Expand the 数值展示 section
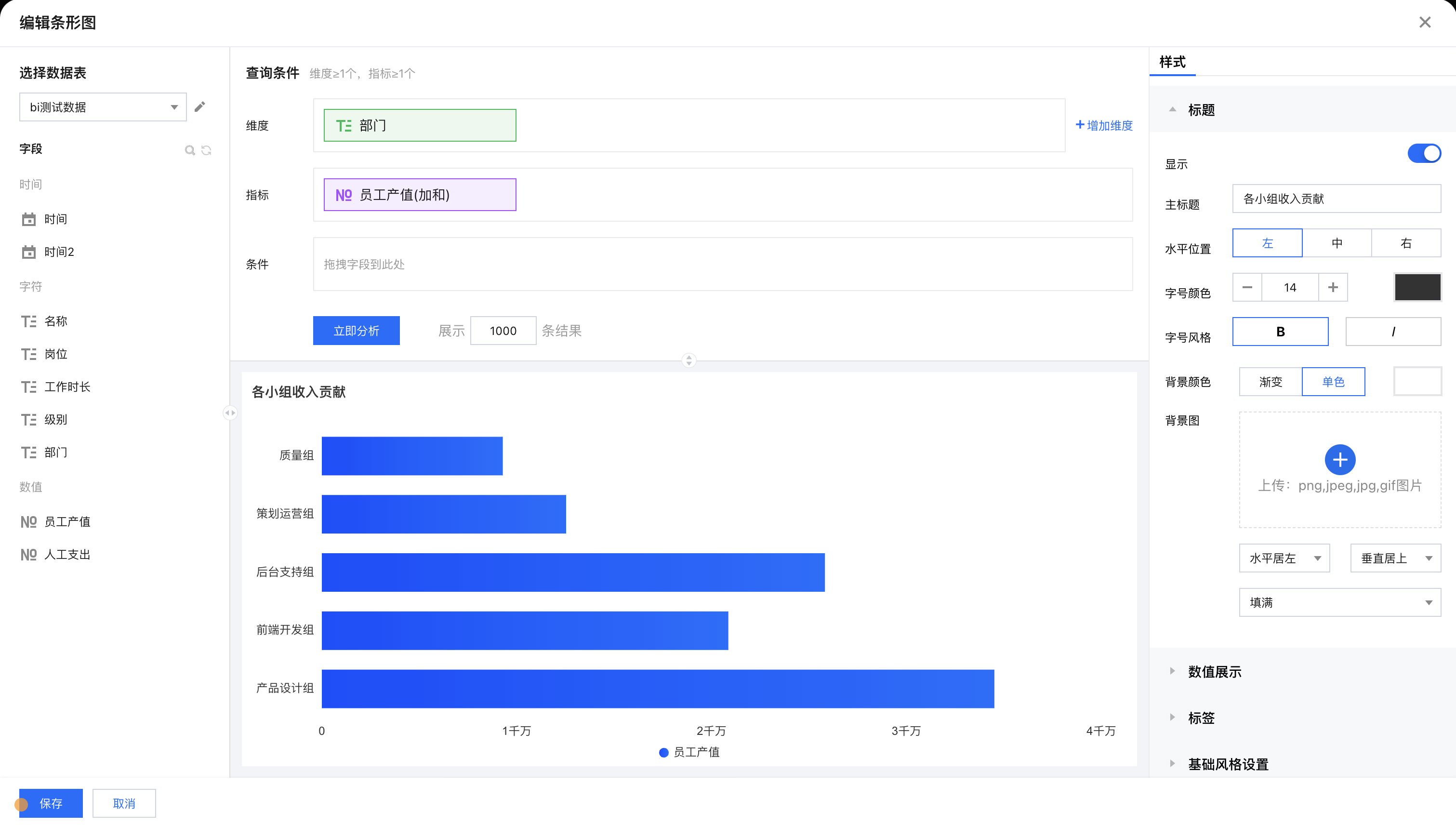1456x825 pixels. pyautogui.click(x=1214, y=671)
